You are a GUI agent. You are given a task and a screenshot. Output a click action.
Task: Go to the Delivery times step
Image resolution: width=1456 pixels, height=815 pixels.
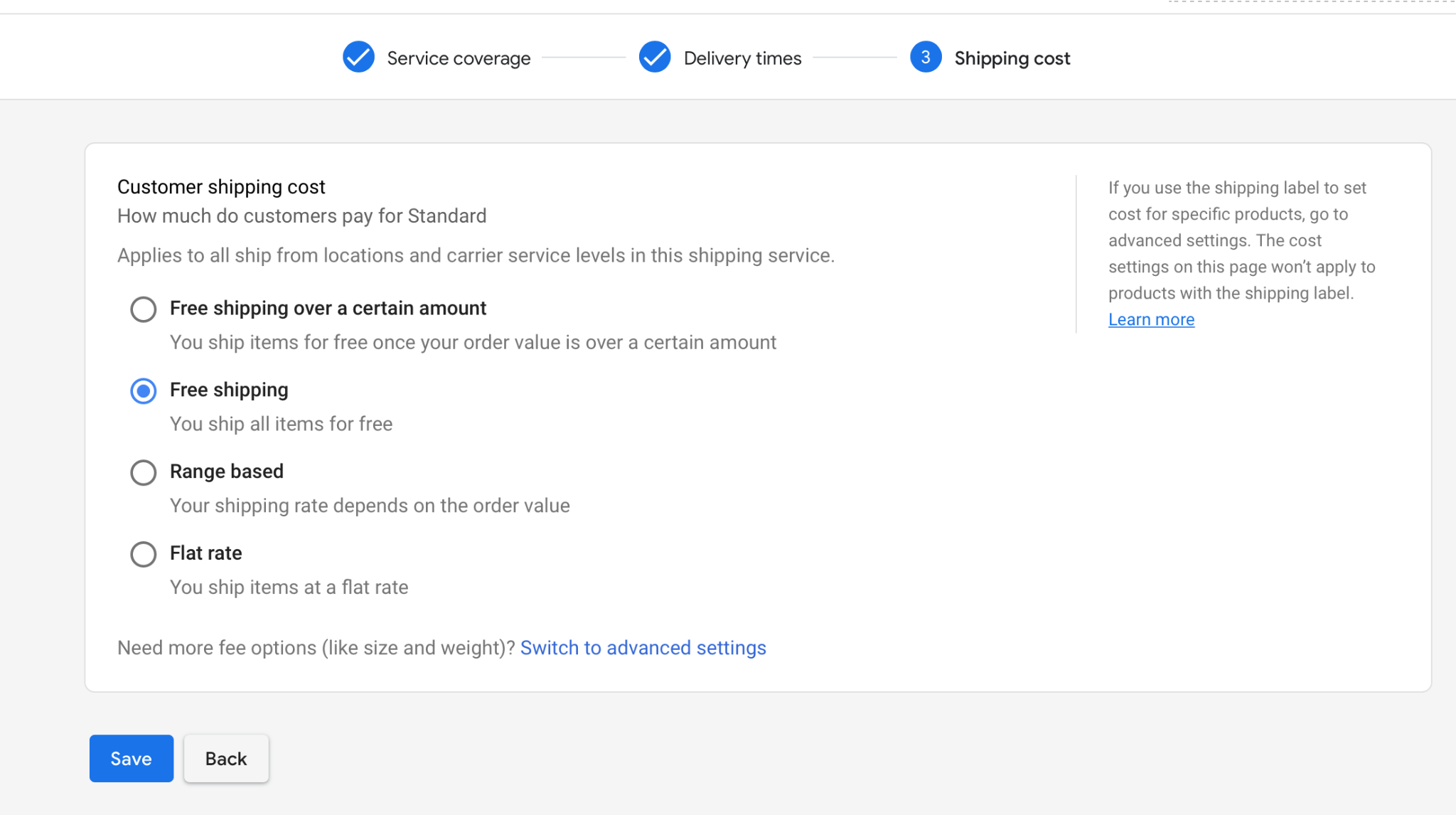(742, 58)
